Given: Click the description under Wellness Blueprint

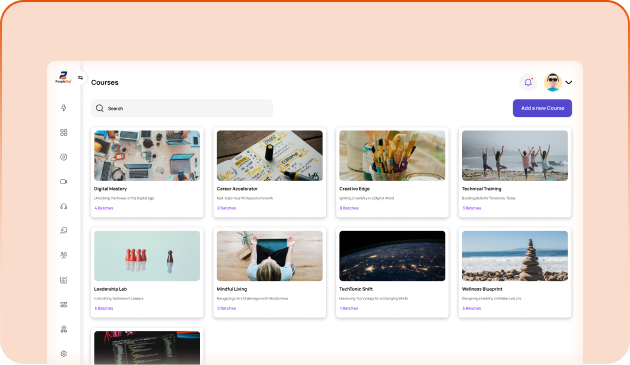Looking at the screenshot, I should [x=492, y=299].
